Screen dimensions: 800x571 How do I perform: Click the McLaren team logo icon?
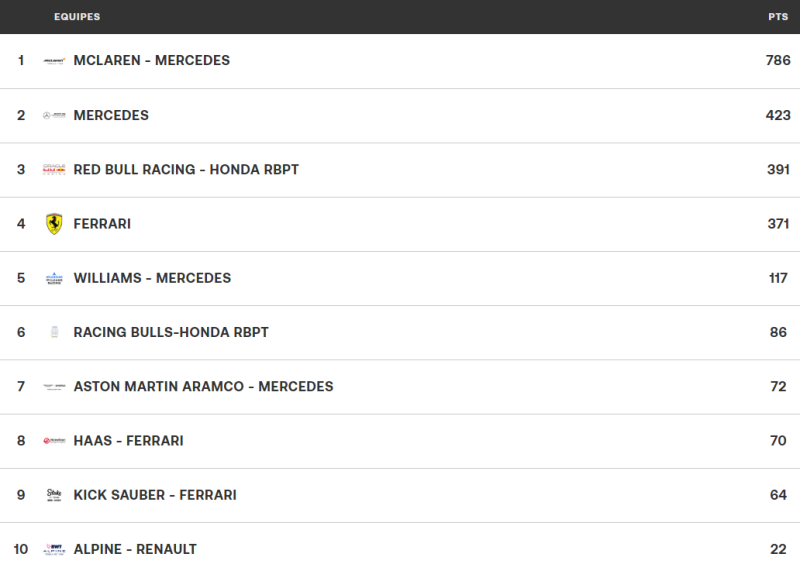54,61
